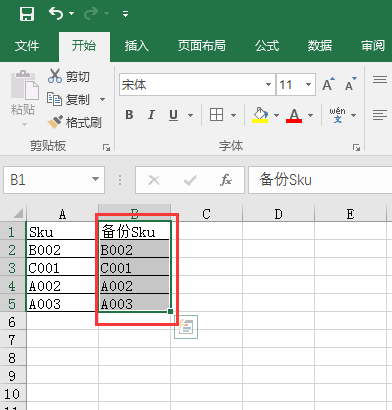Switch to the 数据 ribbon tab

(x=320, y=46)
